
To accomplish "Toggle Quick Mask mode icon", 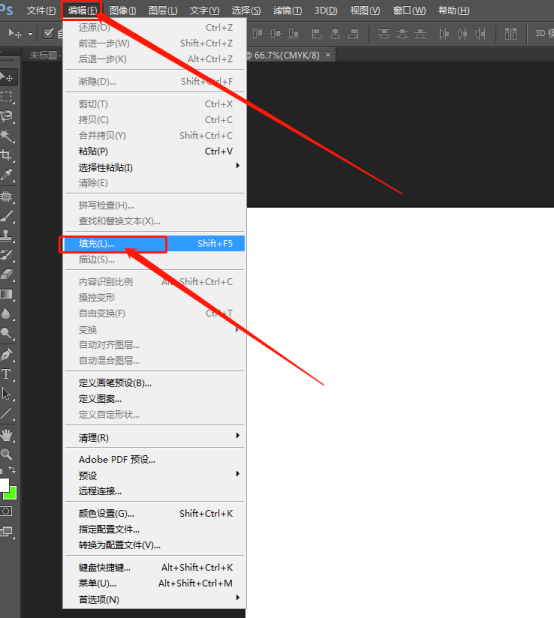I will point(6,512).
